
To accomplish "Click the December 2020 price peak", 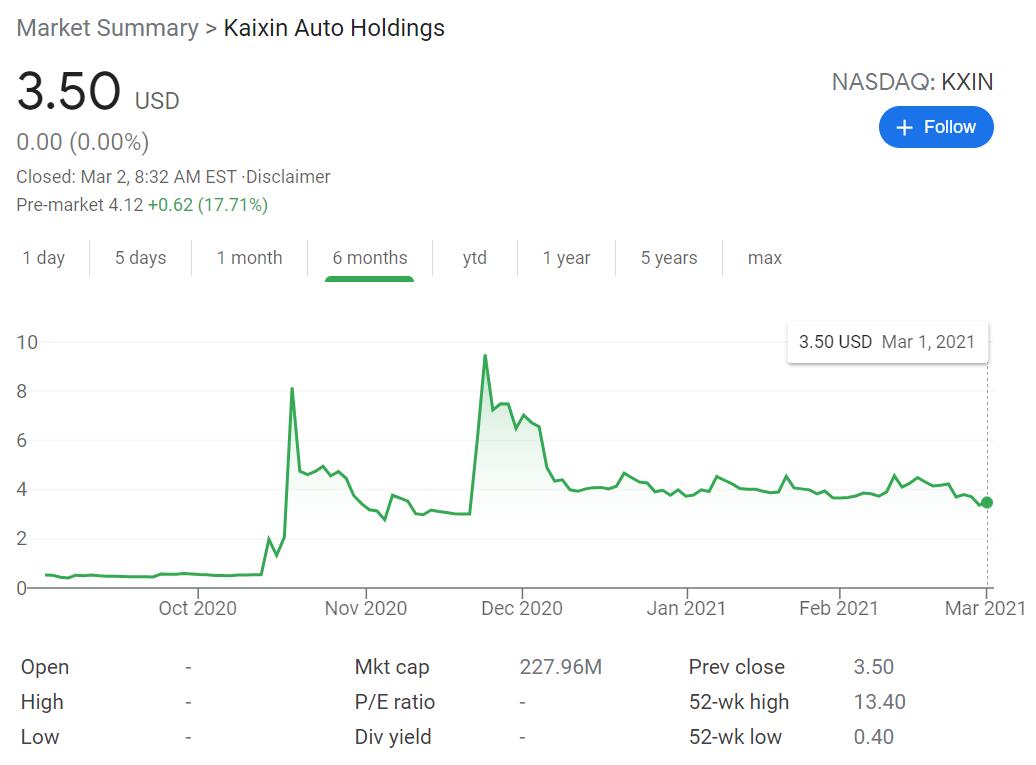I will coord(485,356).
